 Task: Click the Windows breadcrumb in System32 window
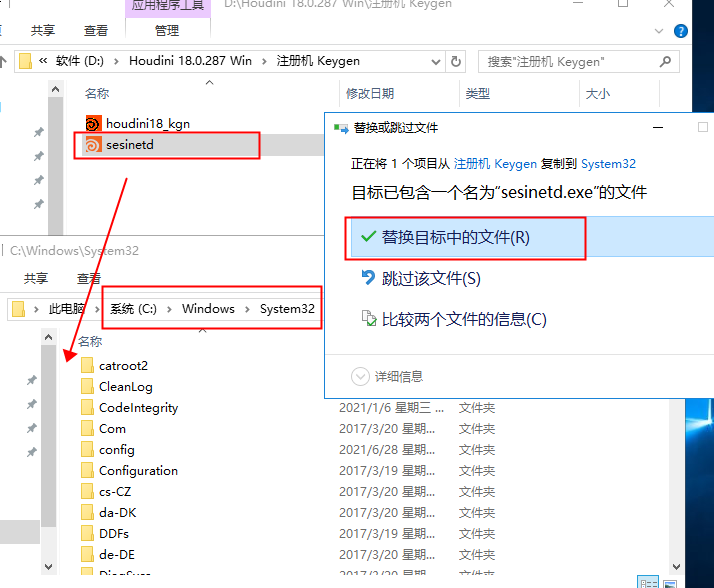coord(208,309)
